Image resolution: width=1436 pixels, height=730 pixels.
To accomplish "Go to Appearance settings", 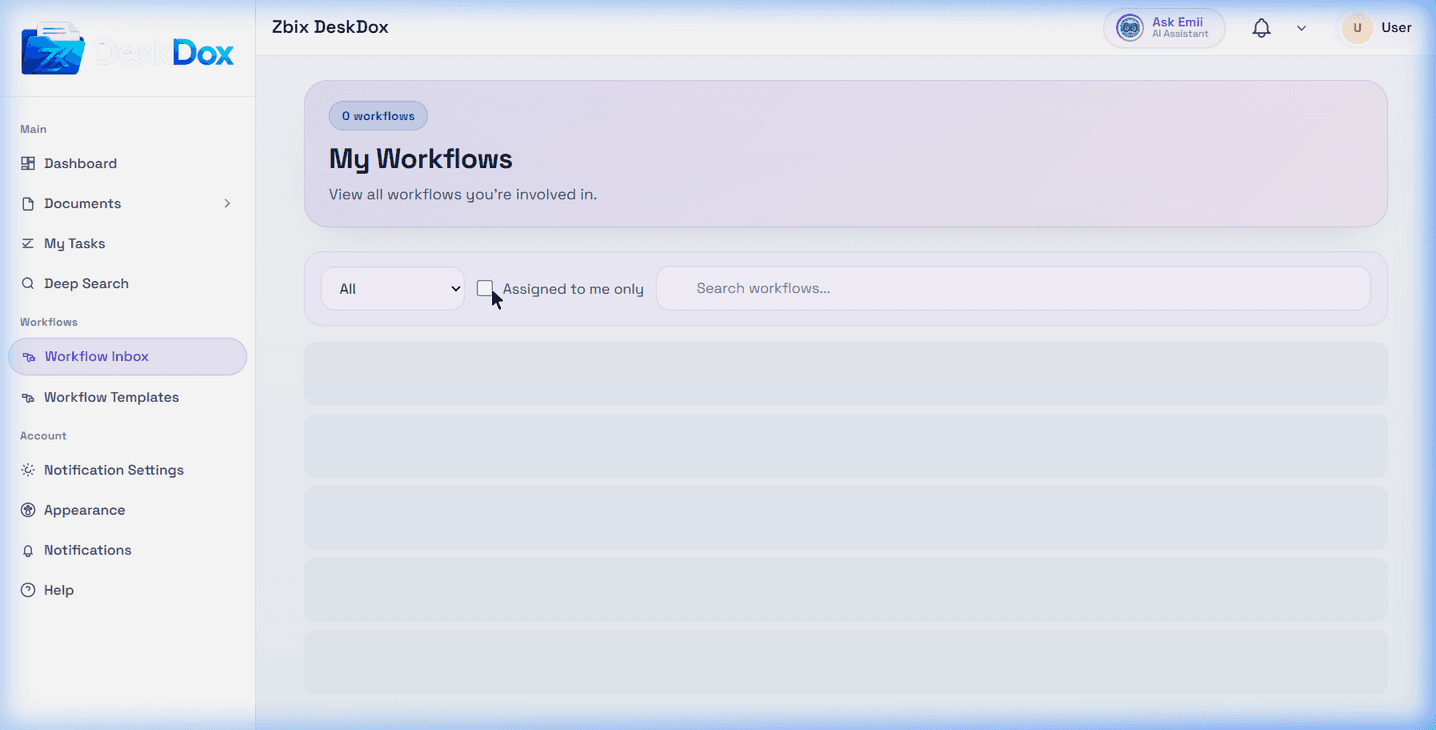I will coord(127,510).
